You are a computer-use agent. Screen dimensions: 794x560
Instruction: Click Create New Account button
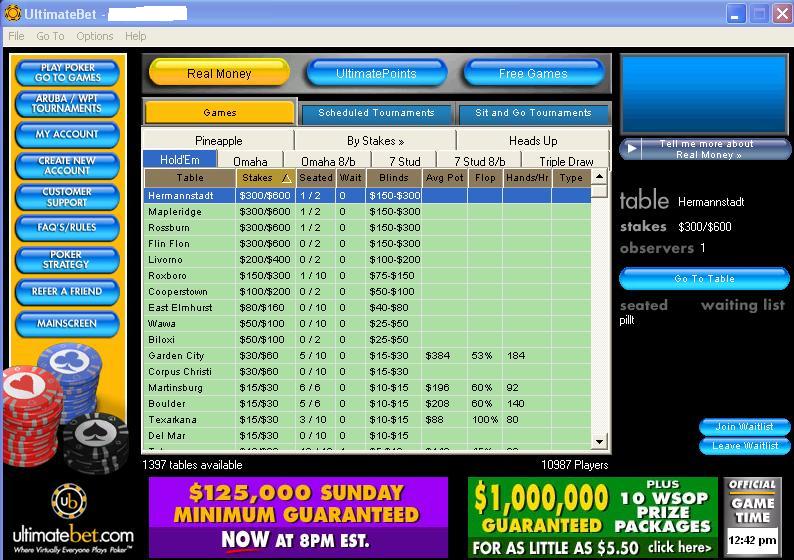(67, 166)
